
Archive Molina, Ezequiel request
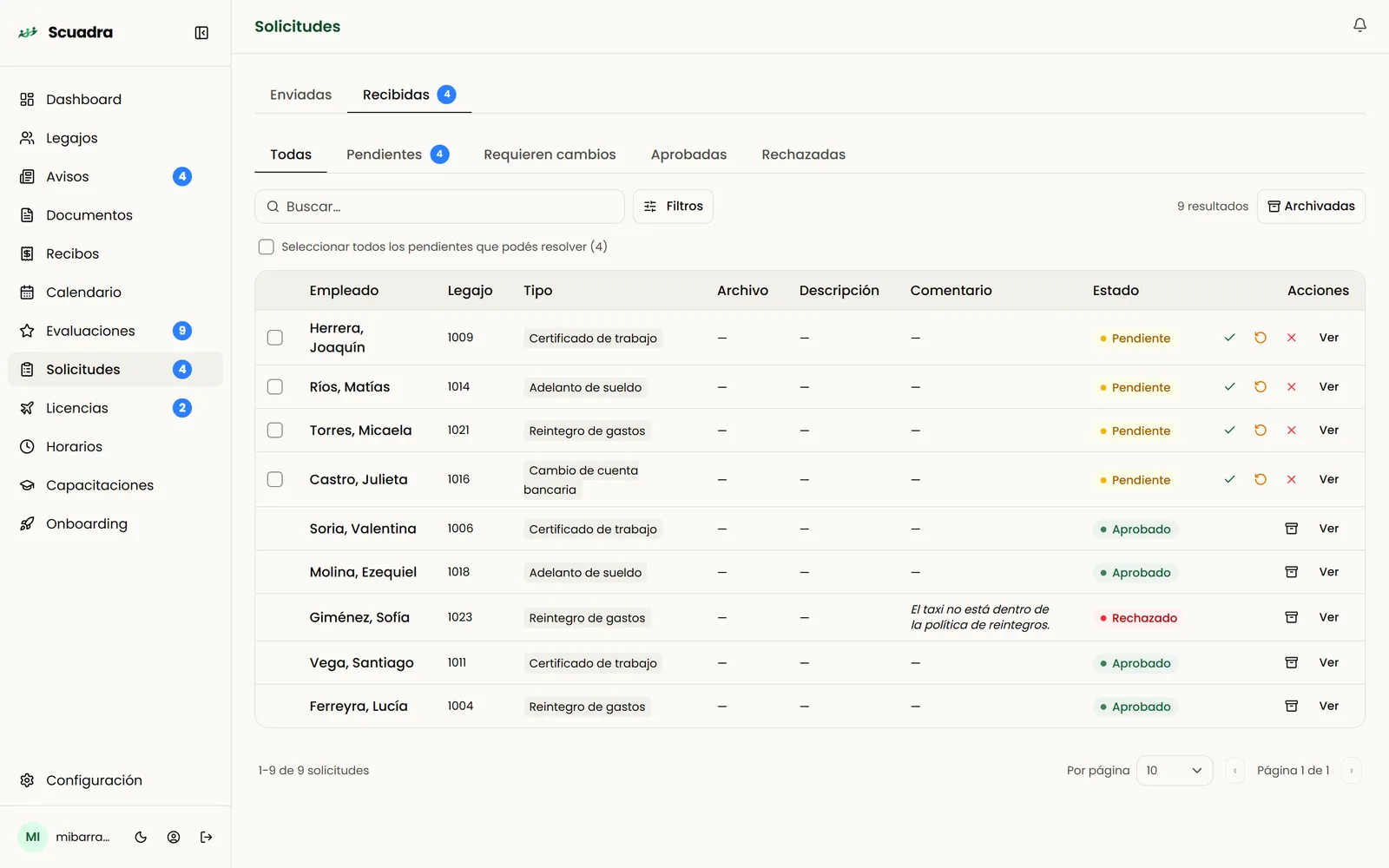click(x=1291, y=572)
